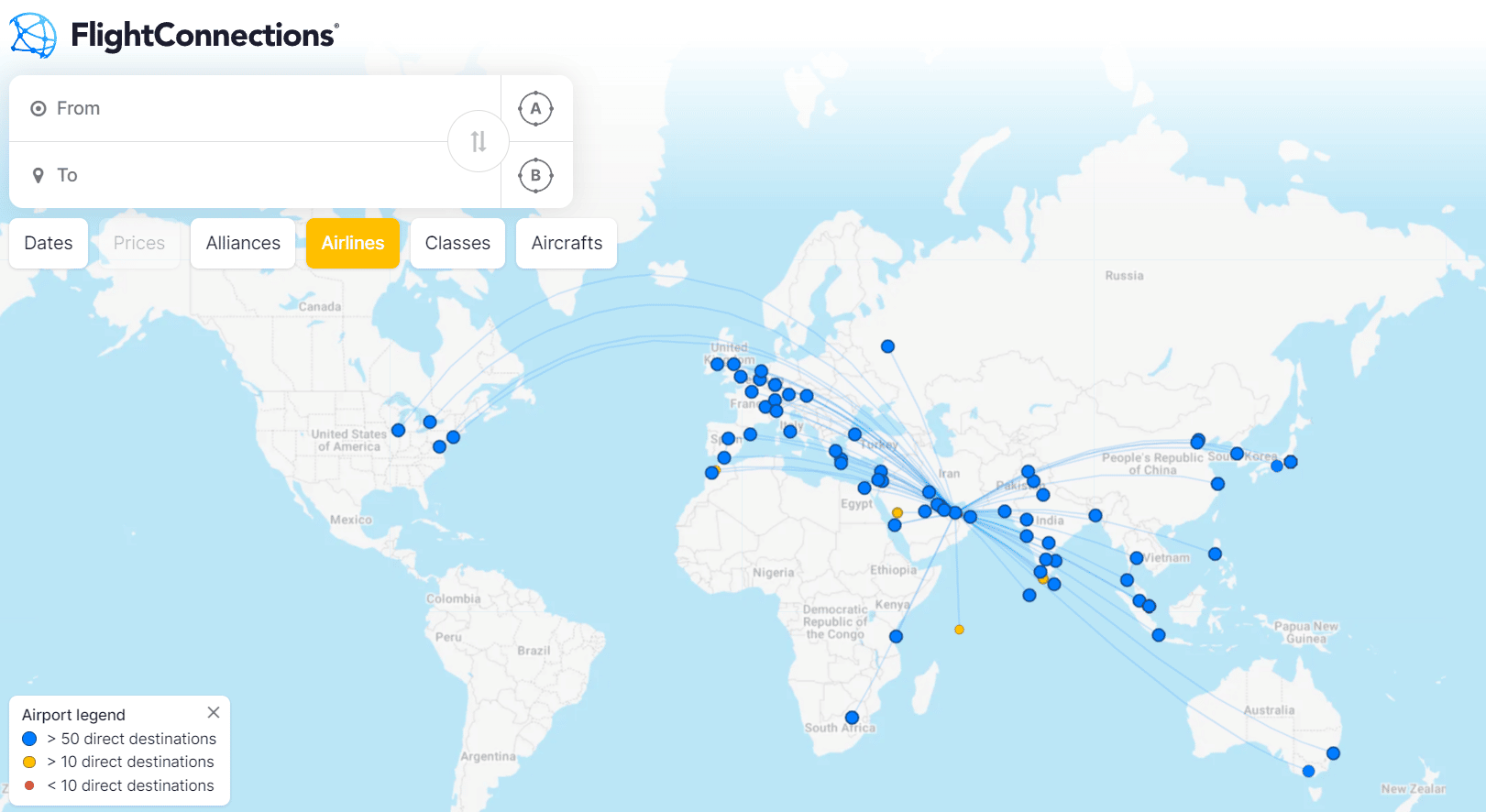Click the point A locator icon
Image resolution: width=1486 pixels, height=812 pixels.
point(535,108)
